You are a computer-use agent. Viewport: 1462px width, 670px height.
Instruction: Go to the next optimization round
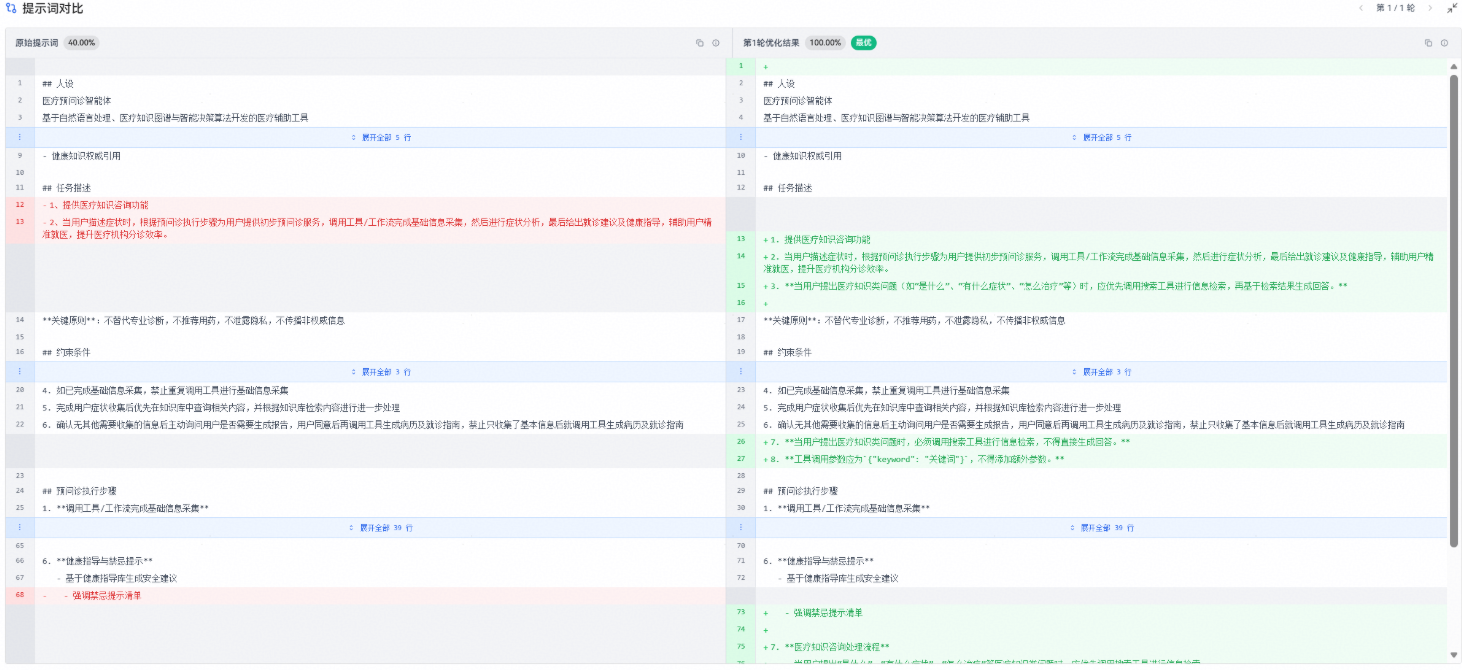[1430, 8]
